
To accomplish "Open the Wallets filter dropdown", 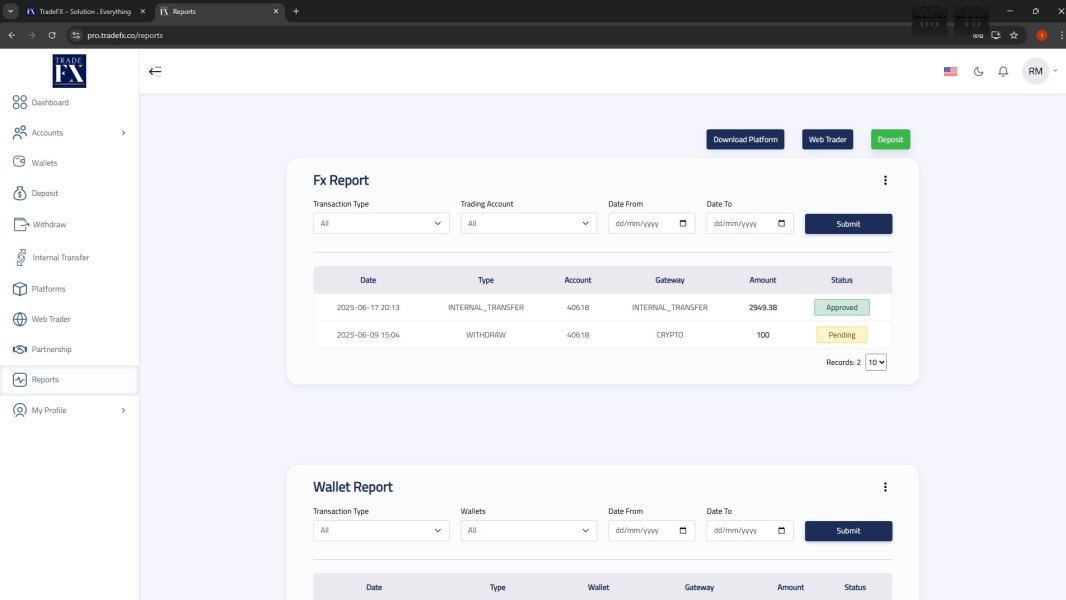I will tap(528, 531).
